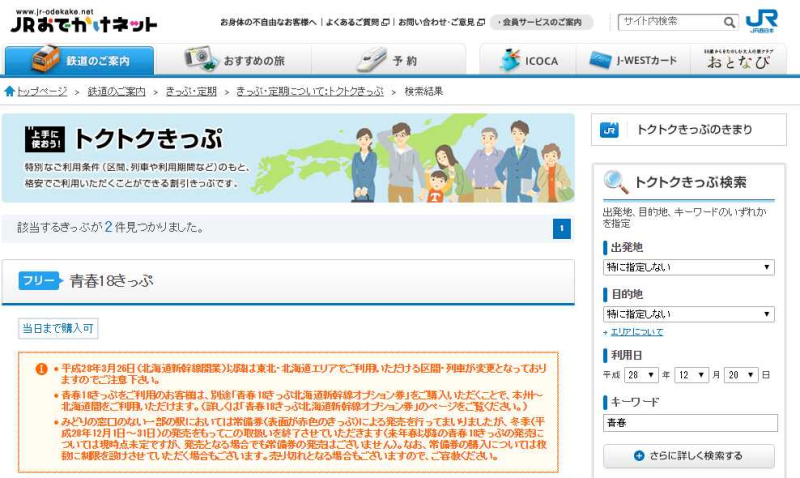Viewport: 800px width, 478px height.
Task: Open the 出発地 dropdown
Action: click(689, 267)
